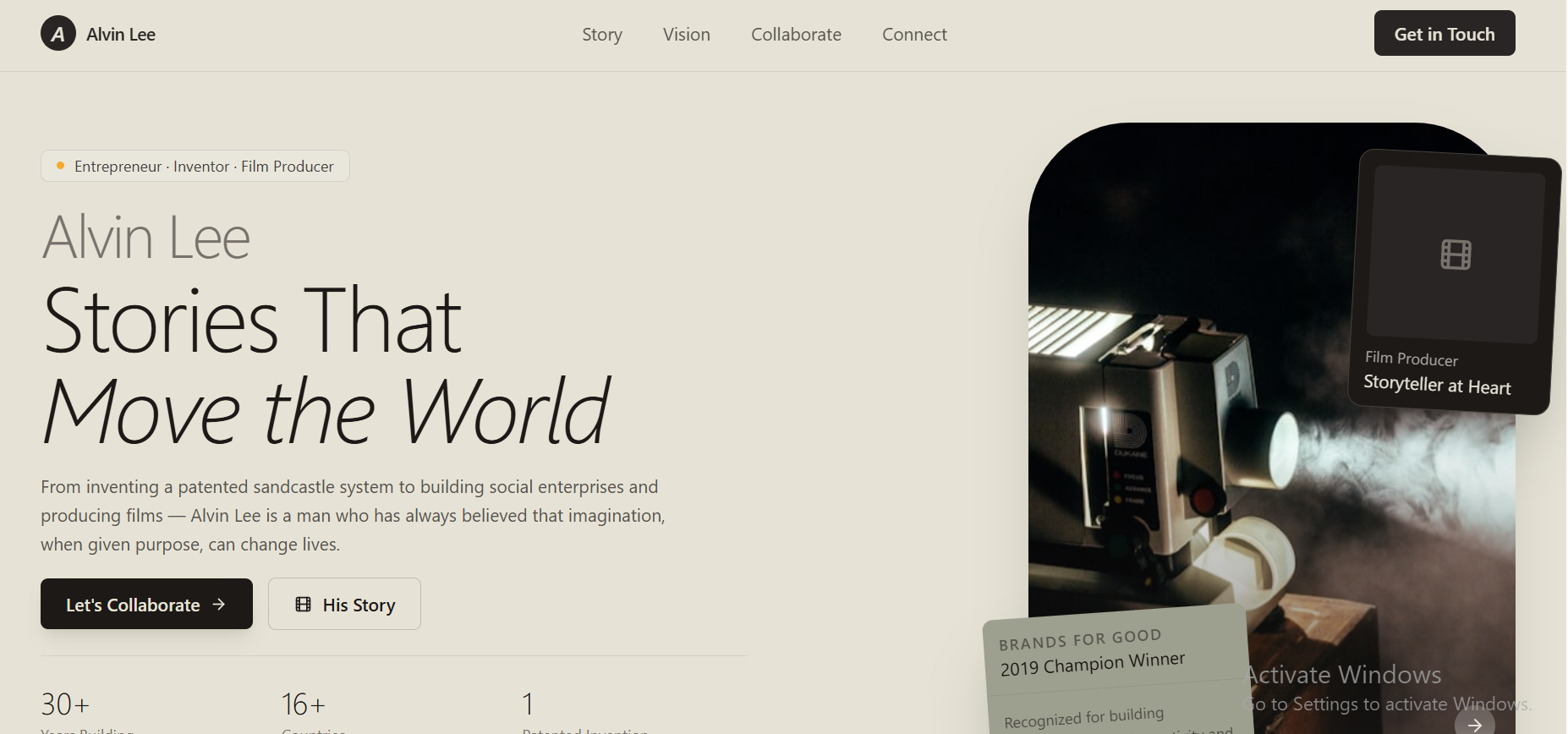The width and height of the screenshot is (1568, 734).
Task: Click the Let's Collaborate button
Action: [146, 604]
